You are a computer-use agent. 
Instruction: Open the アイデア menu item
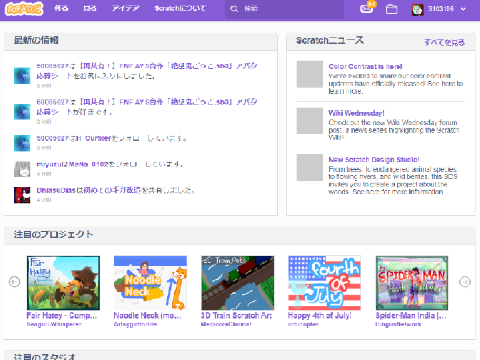(126, 9)
